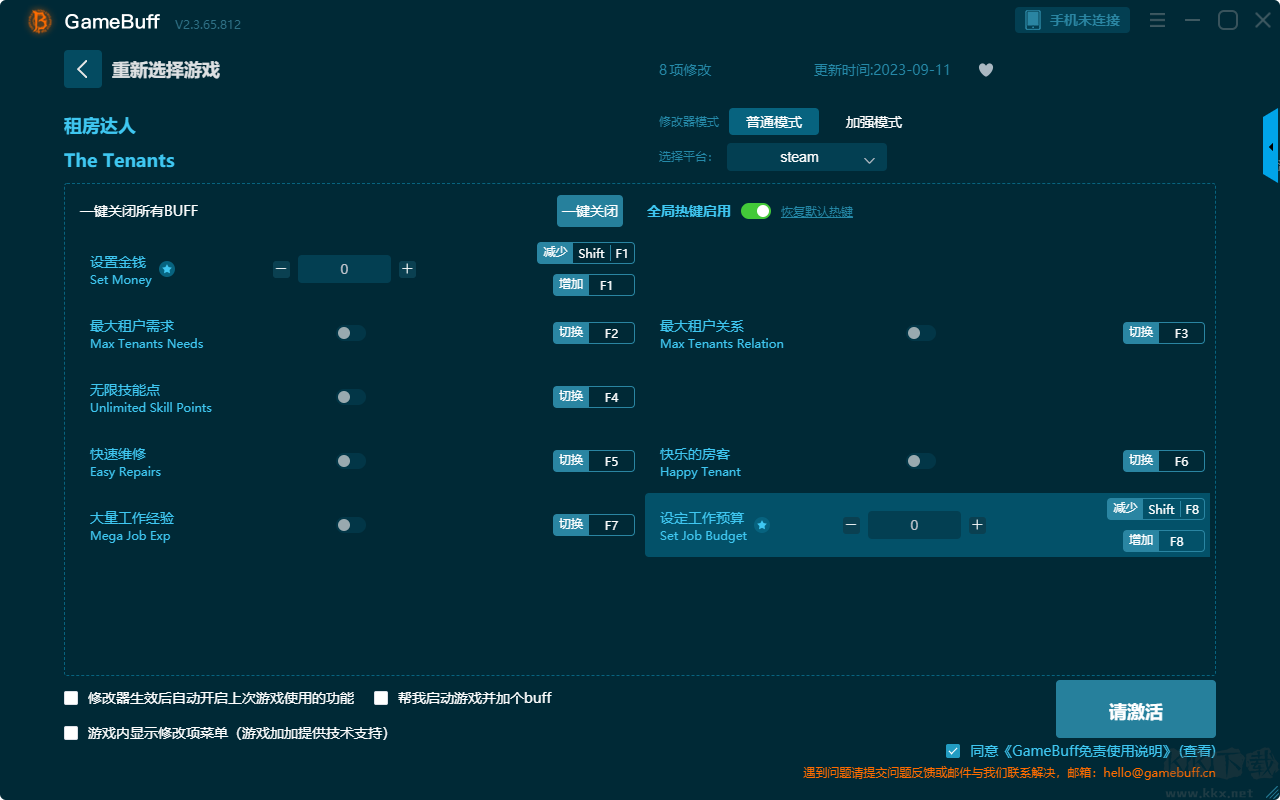Check auto-enable last used functions box
The width and height of the screenshot is (1280, 800).
71,698
